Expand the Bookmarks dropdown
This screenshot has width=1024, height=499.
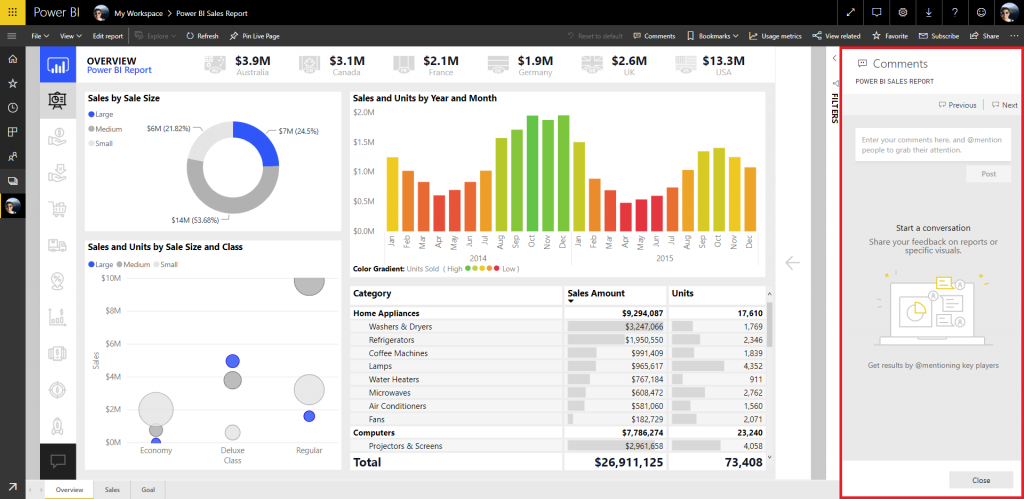coord(712,36)
